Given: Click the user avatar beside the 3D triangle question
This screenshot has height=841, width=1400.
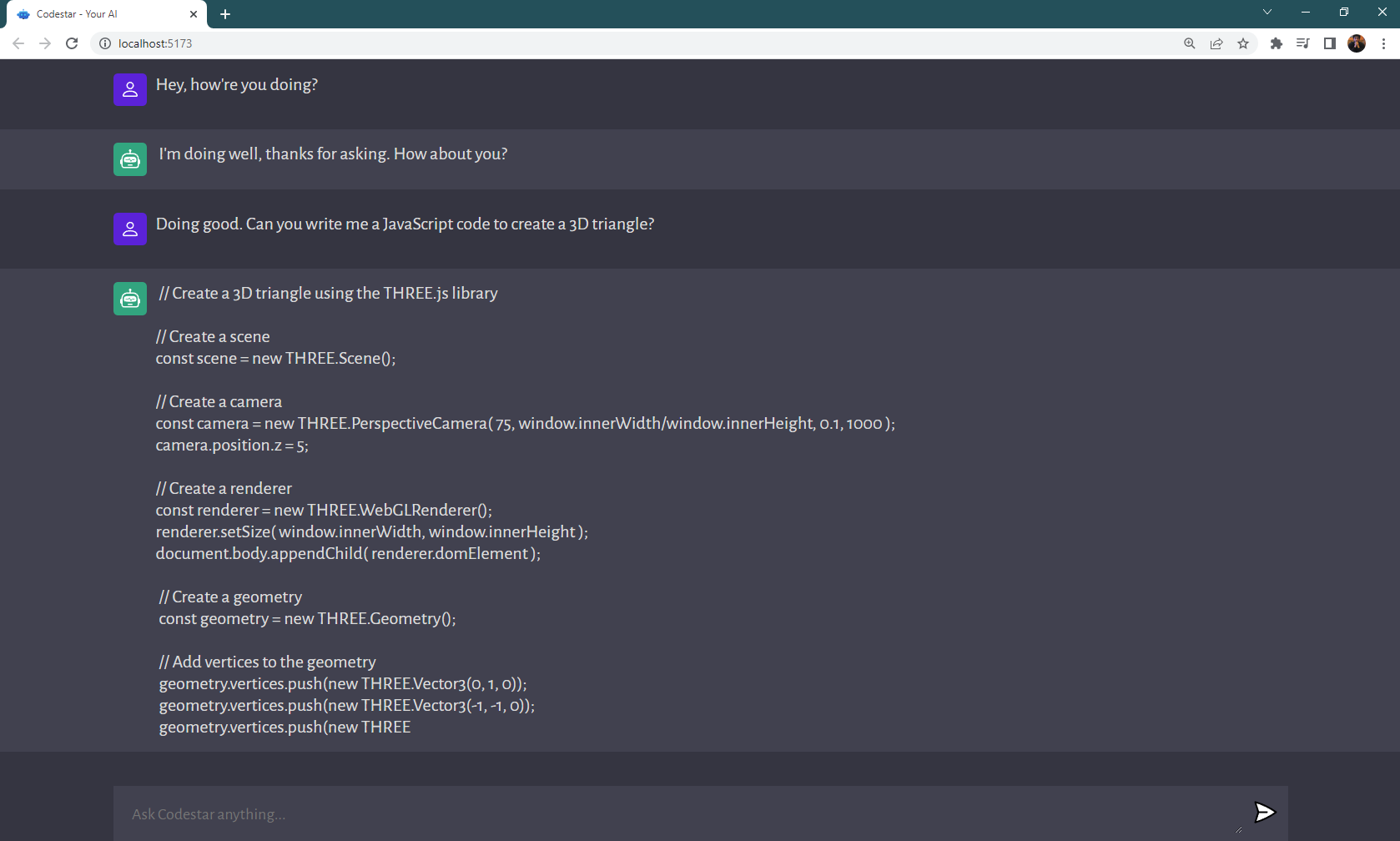Looking at the screenshot, I should tap(130, 229).
